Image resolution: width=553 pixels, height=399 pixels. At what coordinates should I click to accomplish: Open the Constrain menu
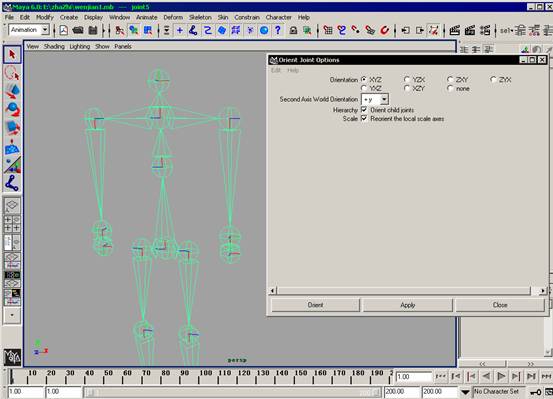click(247, 17)
